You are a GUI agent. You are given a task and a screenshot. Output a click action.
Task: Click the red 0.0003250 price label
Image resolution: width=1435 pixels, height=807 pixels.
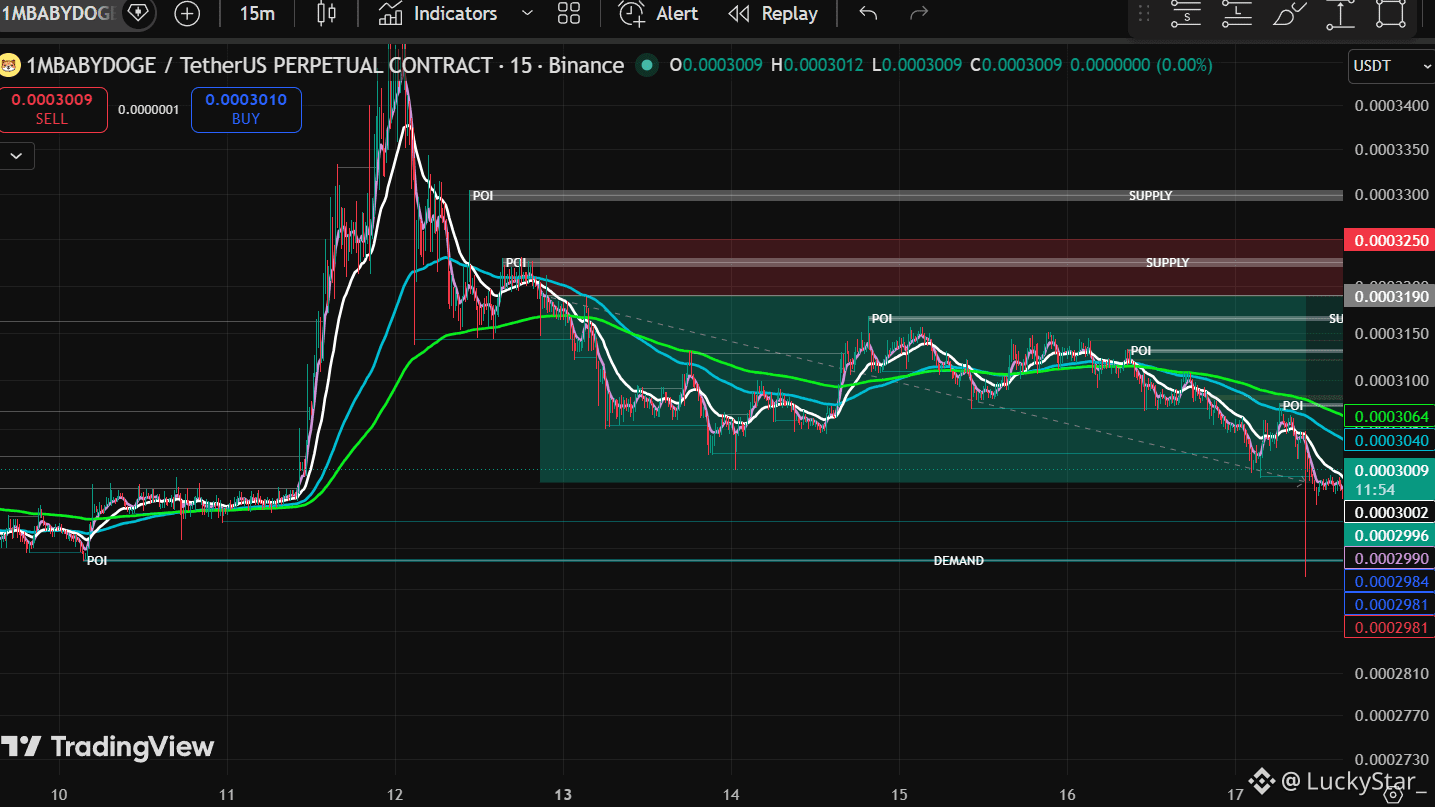(1391, 241)
